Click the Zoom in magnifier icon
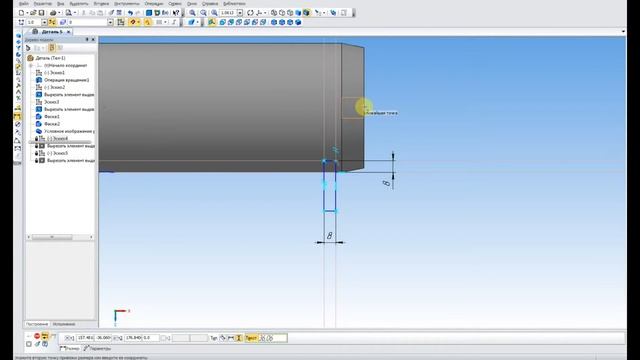 (192, 13)
